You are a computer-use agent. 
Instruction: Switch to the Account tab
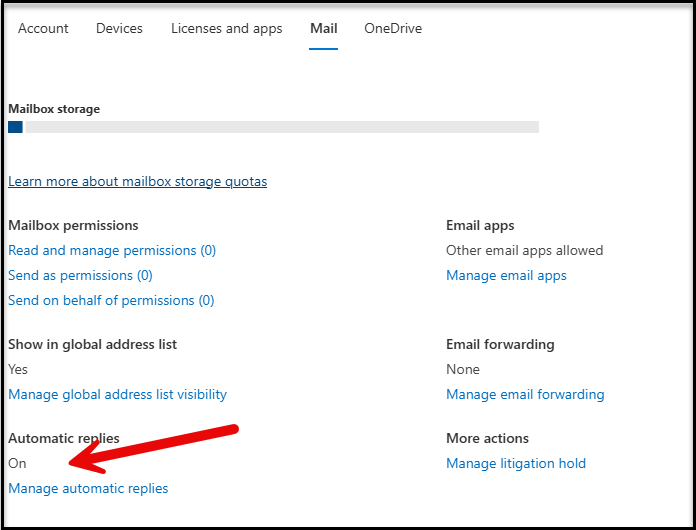click(x=43, y=28)
